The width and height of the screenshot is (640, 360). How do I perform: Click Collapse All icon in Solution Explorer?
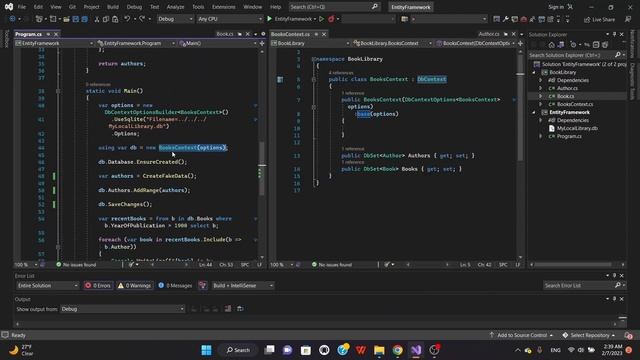tap(596, 44)
